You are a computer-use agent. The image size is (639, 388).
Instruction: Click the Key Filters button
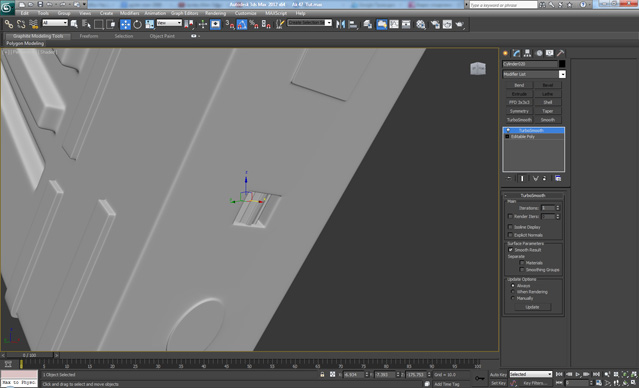coord(535,383)
